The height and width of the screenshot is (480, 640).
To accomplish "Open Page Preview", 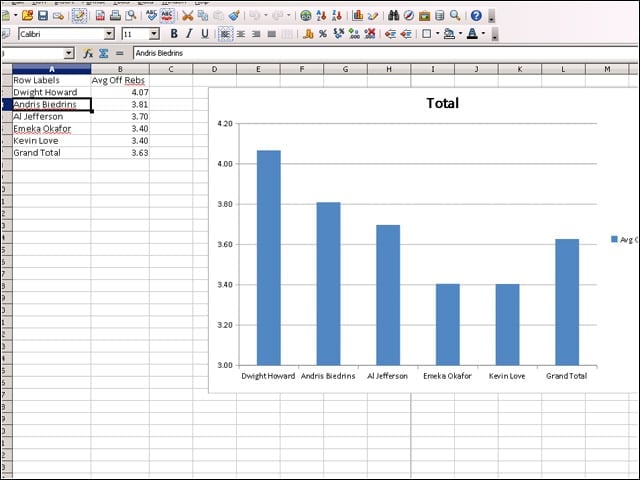I will (x=131, y=16).
